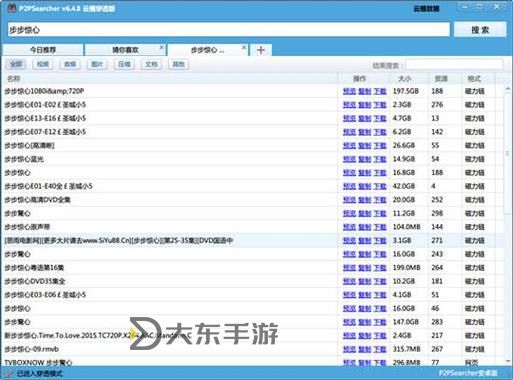
Task: Click 下载 for 步步惊心E01-E02 row
Action: coord(380,105)
